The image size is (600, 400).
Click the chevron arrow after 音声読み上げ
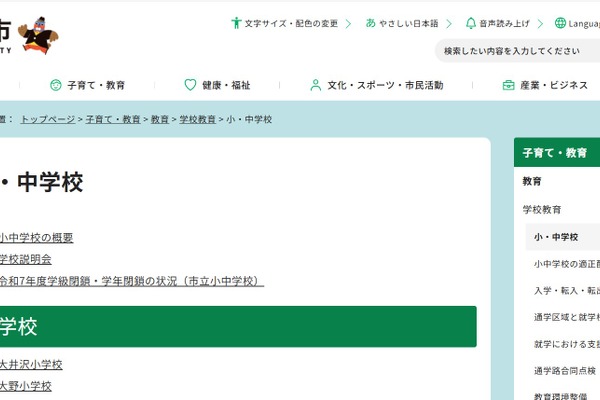[540, 24]
